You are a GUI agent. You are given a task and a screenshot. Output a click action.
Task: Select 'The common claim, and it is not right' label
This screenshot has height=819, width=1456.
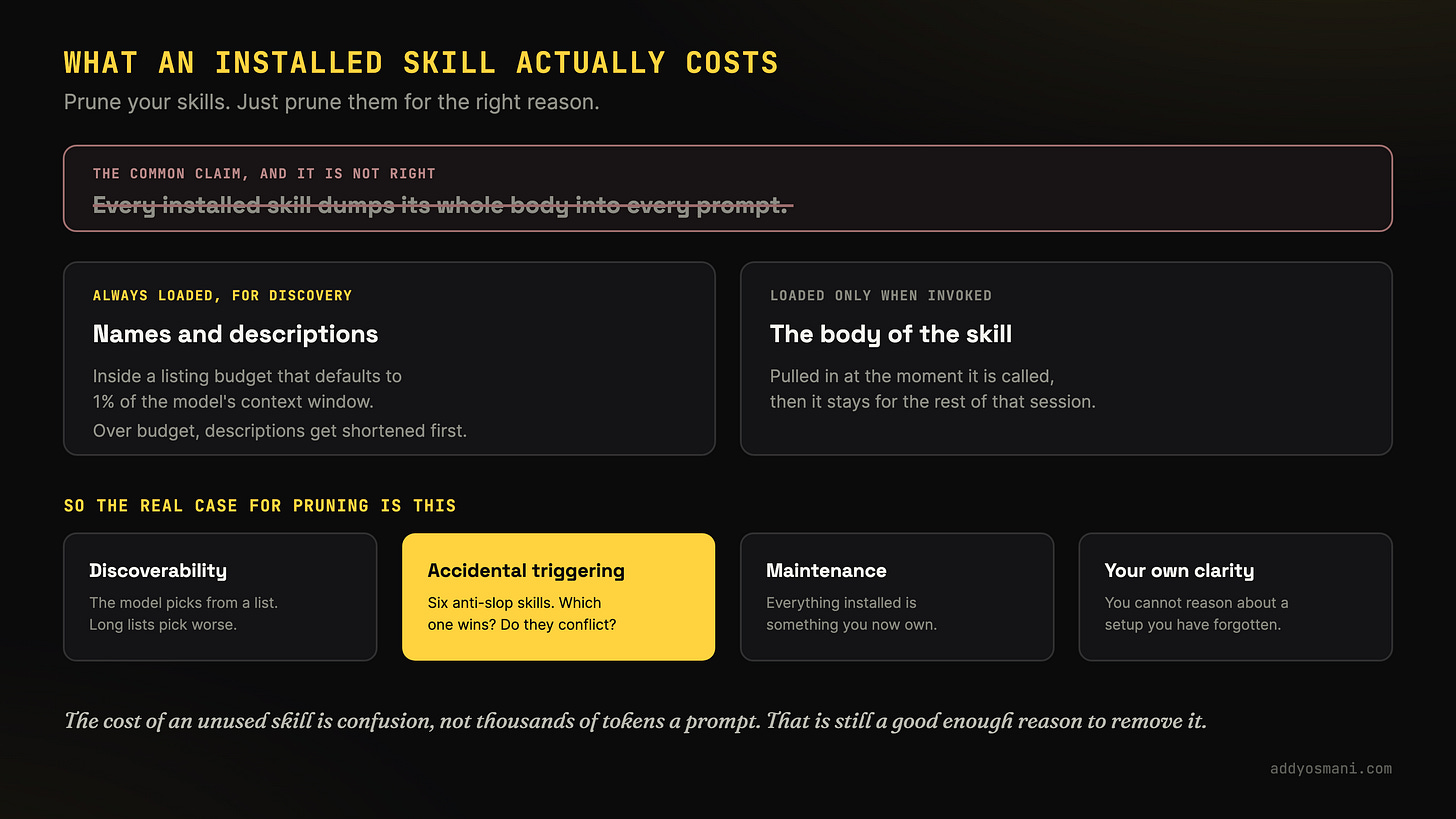(x=264, y=174)
